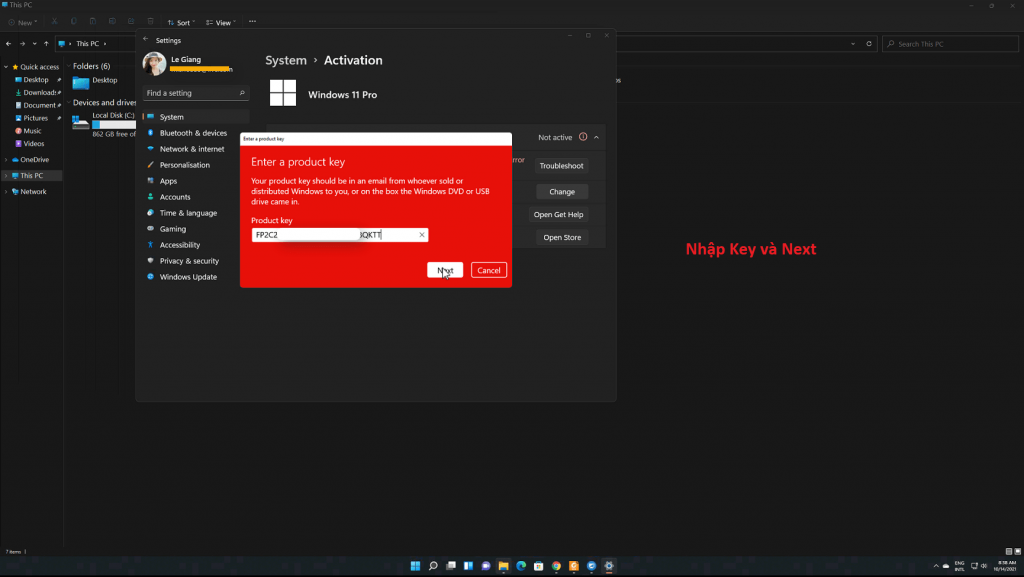Open Google Chrome from the taskbar
This screenshot has height=577, width=1024.
pyautogui.click(x=556, y=565)
